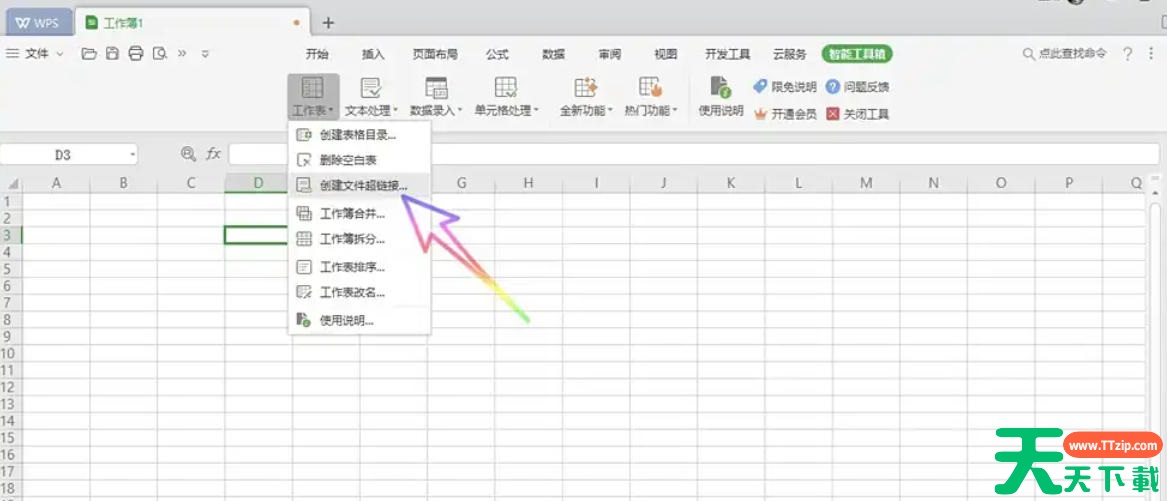This screenshot has height=501, width=1167.
Task: Select 删除空白表 from the menu
Action: pos(359,159)
